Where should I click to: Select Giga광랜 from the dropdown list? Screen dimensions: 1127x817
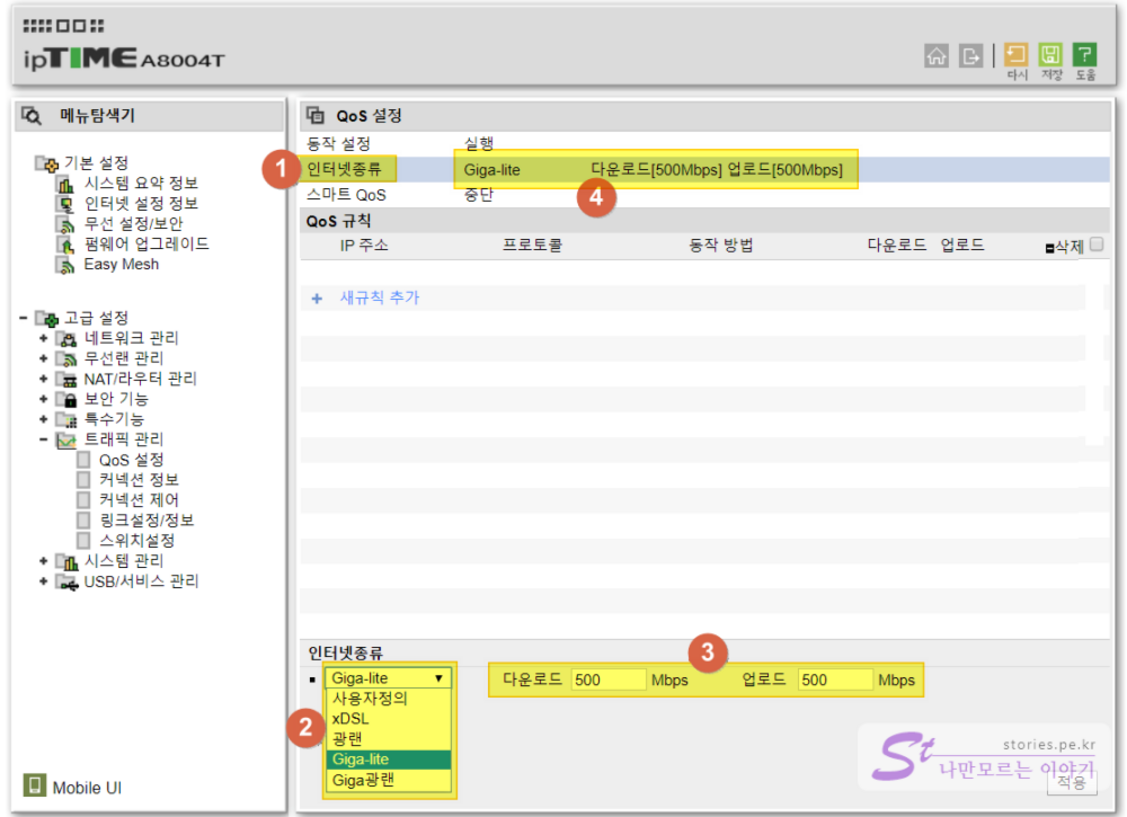pos(363,780)
